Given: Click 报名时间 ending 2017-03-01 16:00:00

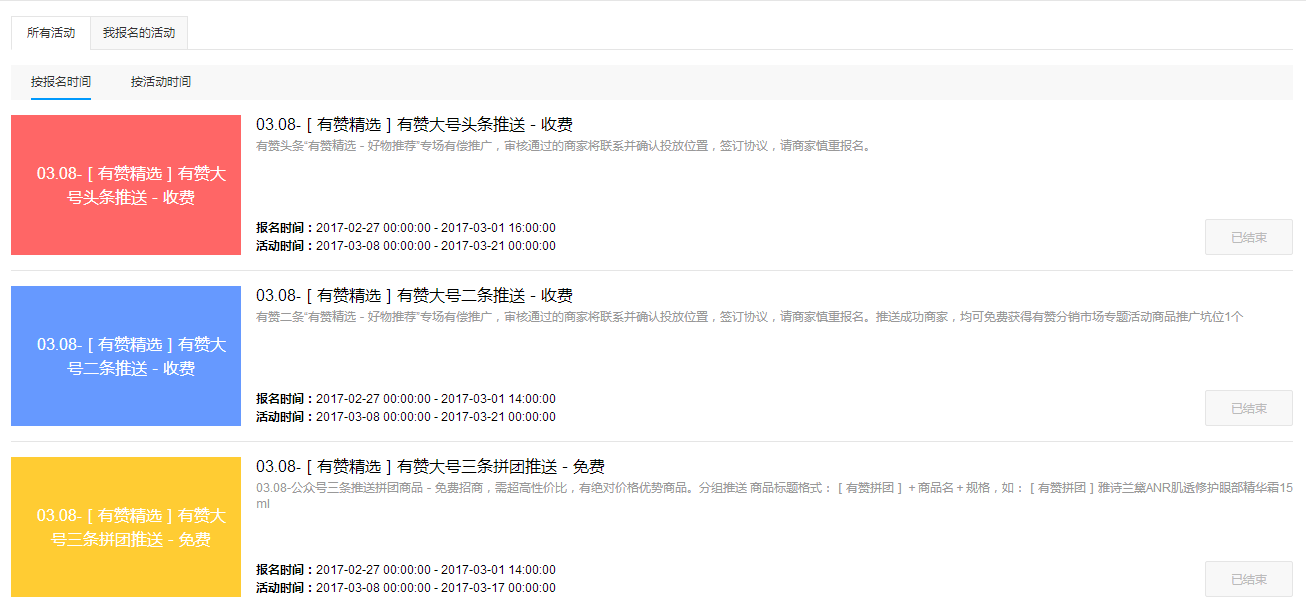Looking at the screenshot, I should [x=406, y=228].
